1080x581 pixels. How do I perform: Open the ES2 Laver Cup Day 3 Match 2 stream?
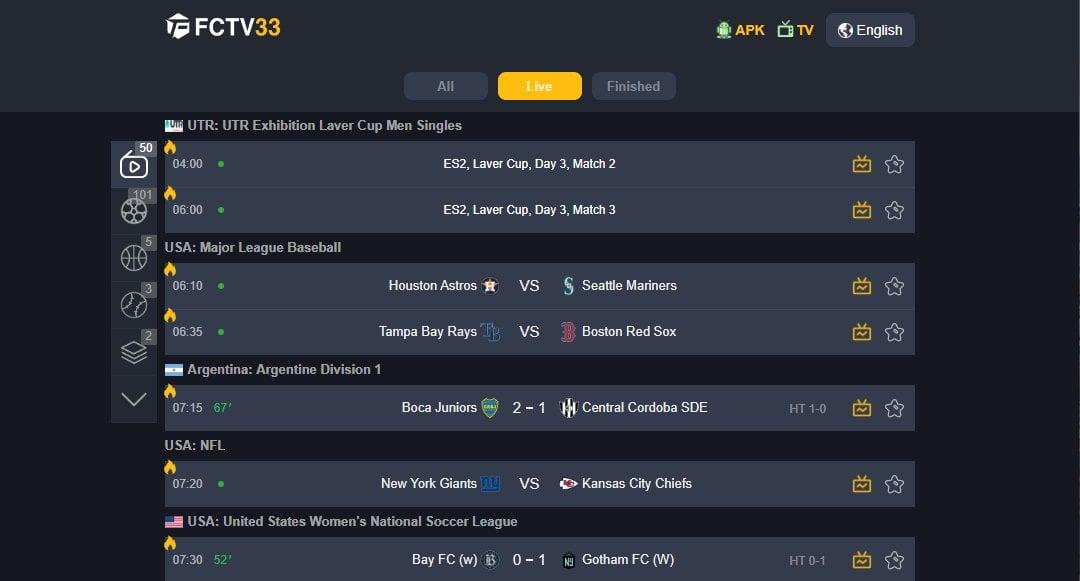[x=530, y=163]
